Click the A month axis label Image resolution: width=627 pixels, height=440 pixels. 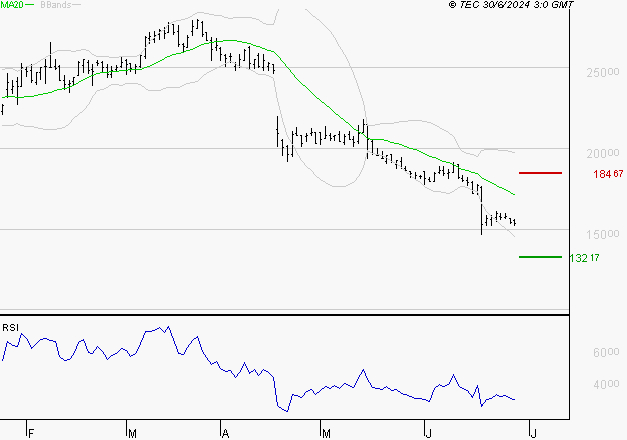[226, 434]
